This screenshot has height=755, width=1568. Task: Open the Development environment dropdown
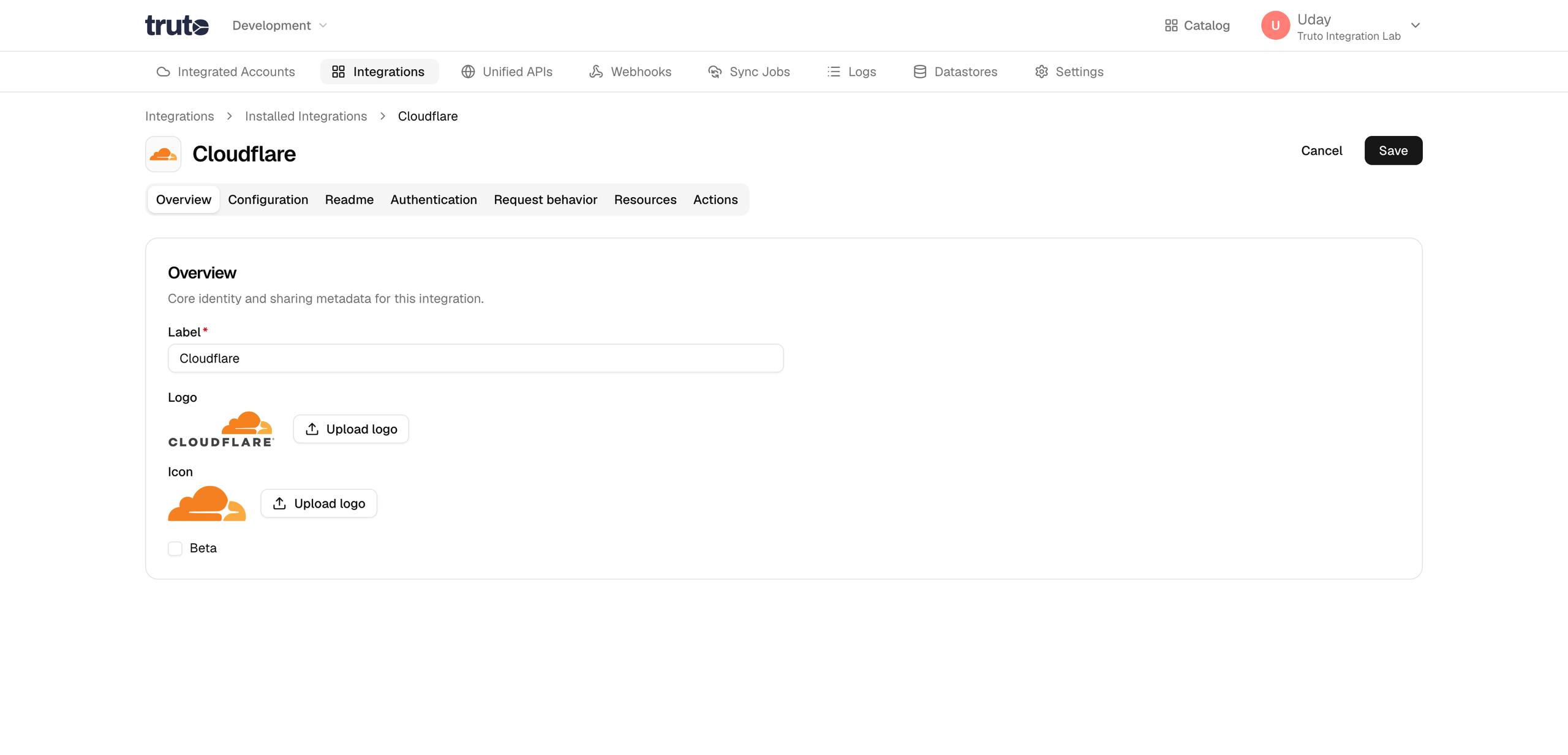click(x=280, y=25)
